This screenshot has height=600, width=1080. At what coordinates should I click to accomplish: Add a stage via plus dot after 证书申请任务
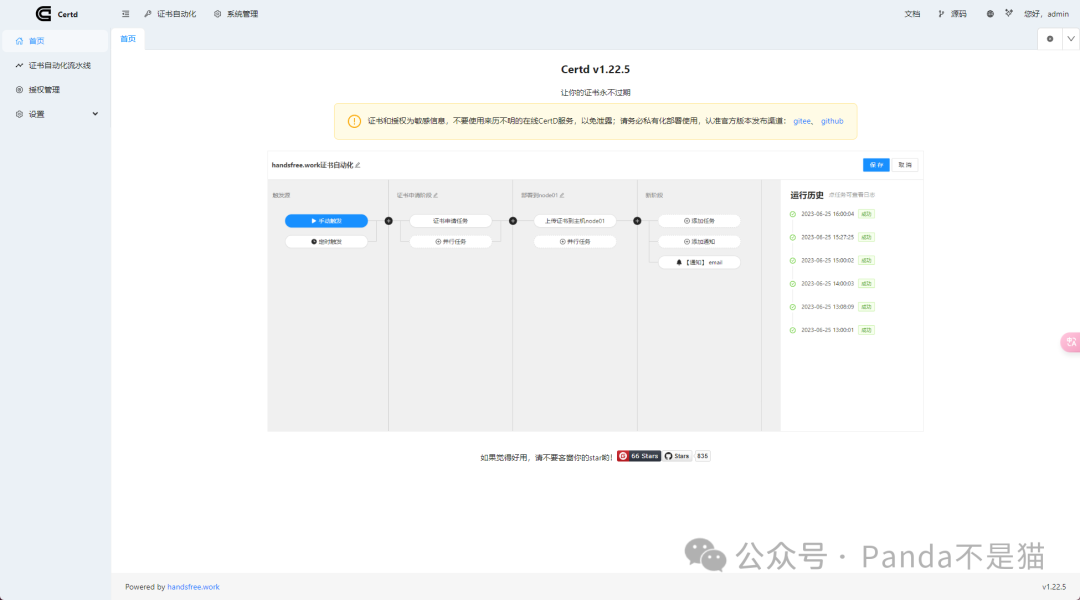click(512, 221)
